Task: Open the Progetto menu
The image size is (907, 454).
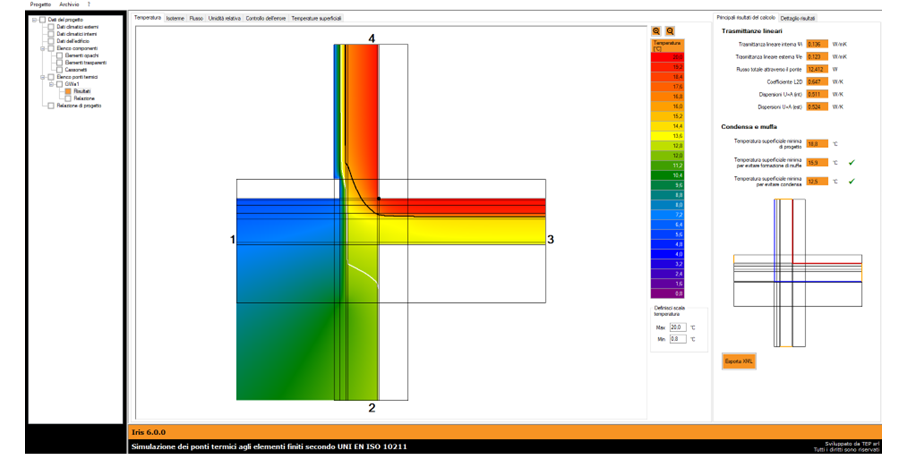Action: (x=40, y=4)
